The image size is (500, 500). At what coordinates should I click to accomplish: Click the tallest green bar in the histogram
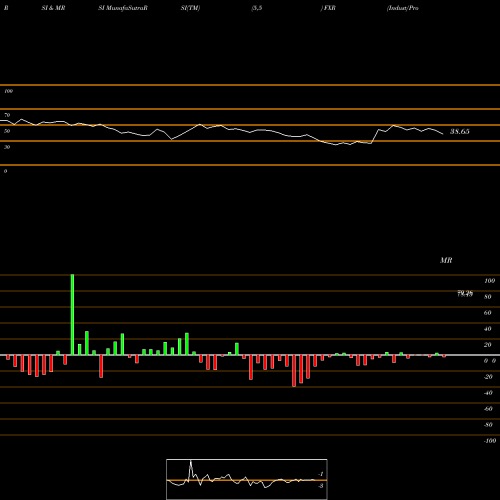coord(72,315)
